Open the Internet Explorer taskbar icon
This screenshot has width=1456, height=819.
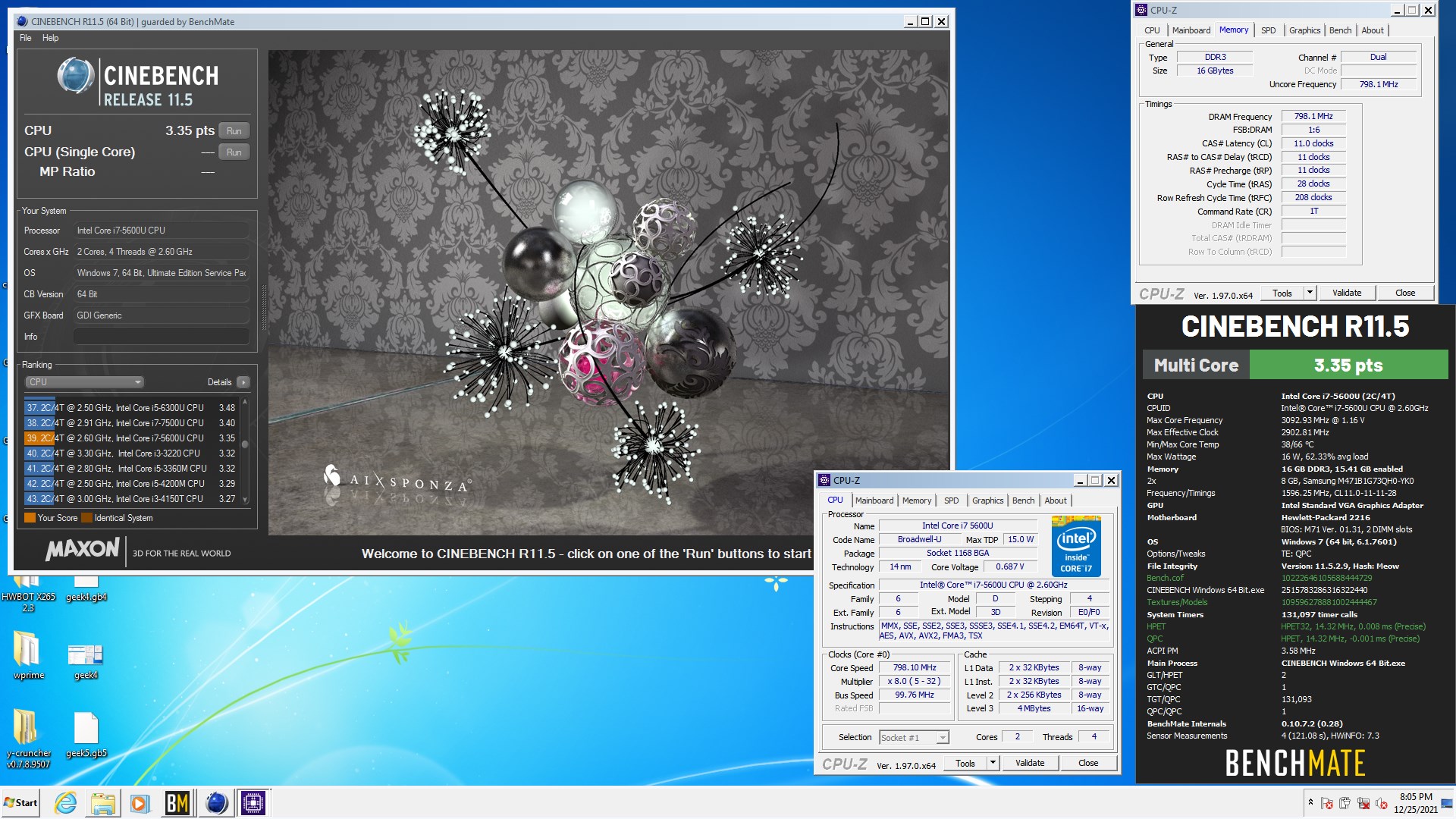tap(66, 802)
